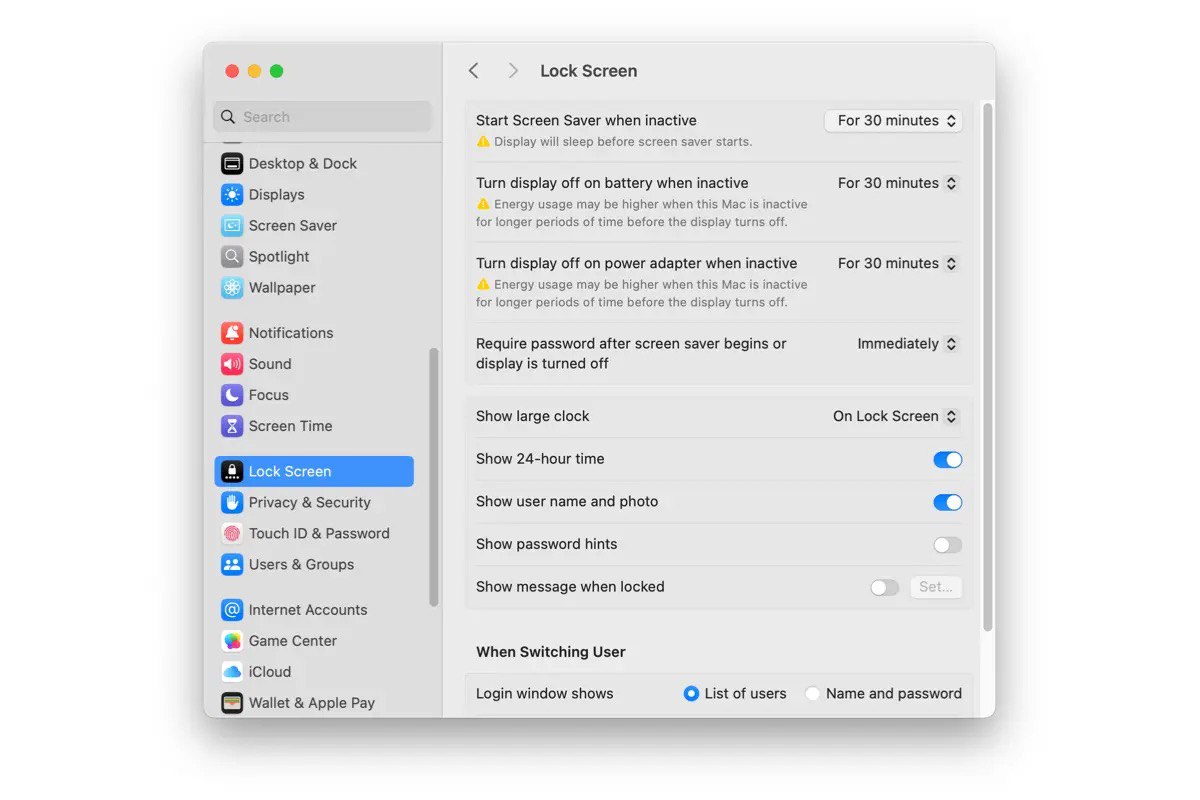Click the Displays sun icon
Viewport: 1200px width, 800px height.
click(232, 195)
